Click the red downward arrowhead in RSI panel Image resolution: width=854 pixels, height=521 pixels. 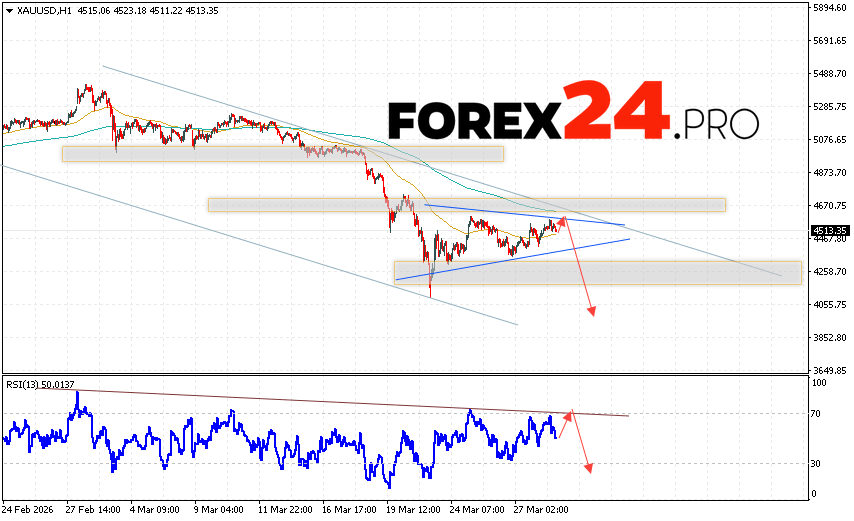point(590,468)
